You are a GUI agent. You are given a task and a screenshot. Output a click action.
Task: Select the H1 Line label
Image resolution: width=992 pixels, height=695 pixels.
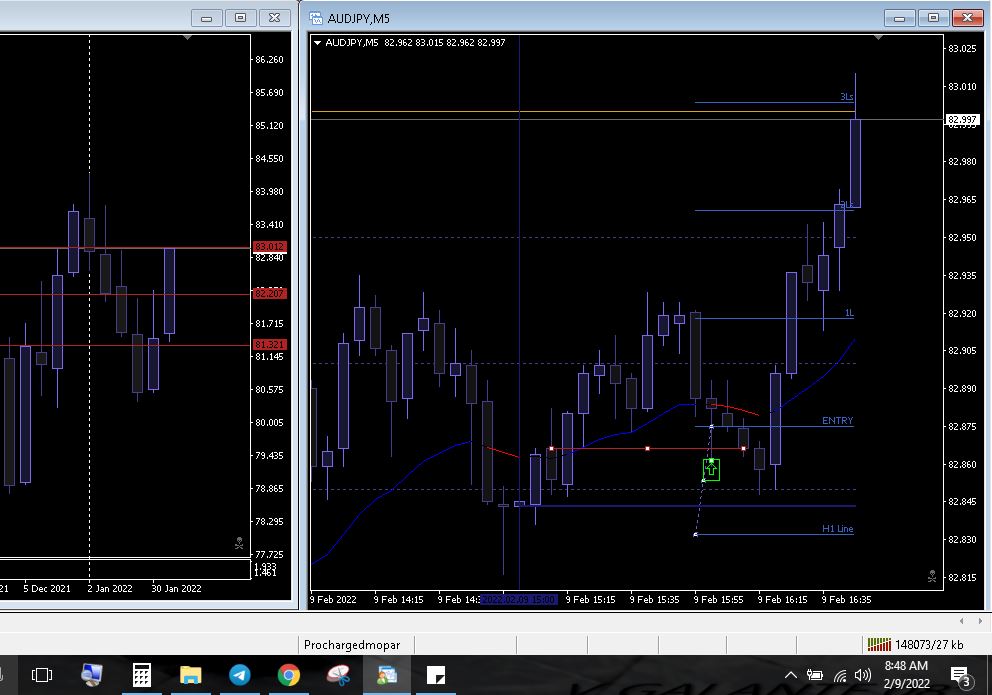click(838, 529)
